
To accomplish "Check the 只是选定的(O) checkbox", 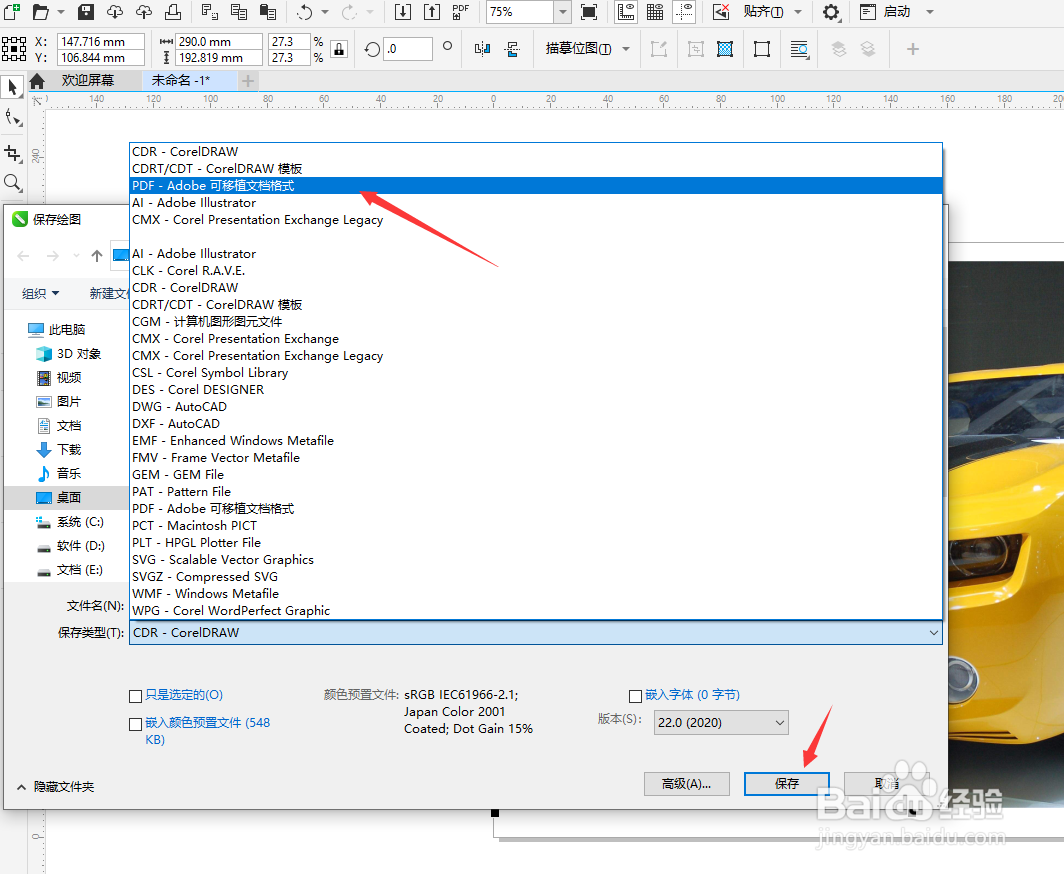I will click(135, 696).
